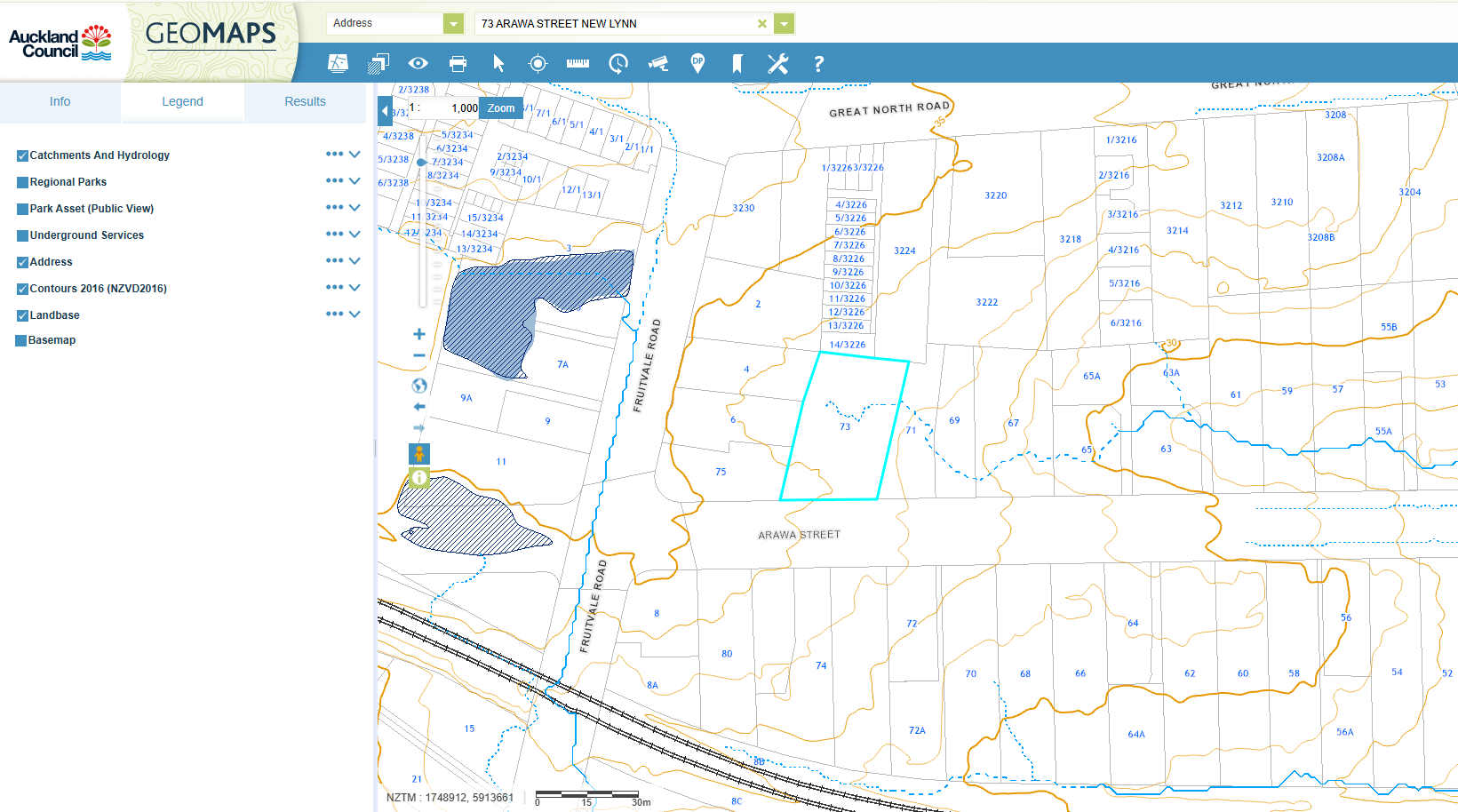Select the ruler measure tool
The width and height of the screenshot is (1458, 812).
[578, 63]
